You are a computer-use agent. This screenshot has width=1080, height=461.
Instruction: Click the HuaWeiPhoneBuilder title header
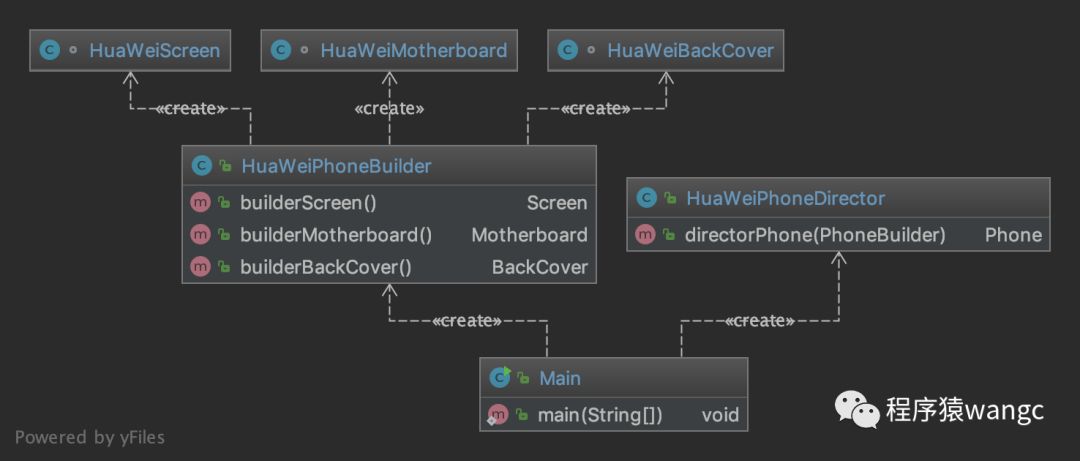coord(389,166)
